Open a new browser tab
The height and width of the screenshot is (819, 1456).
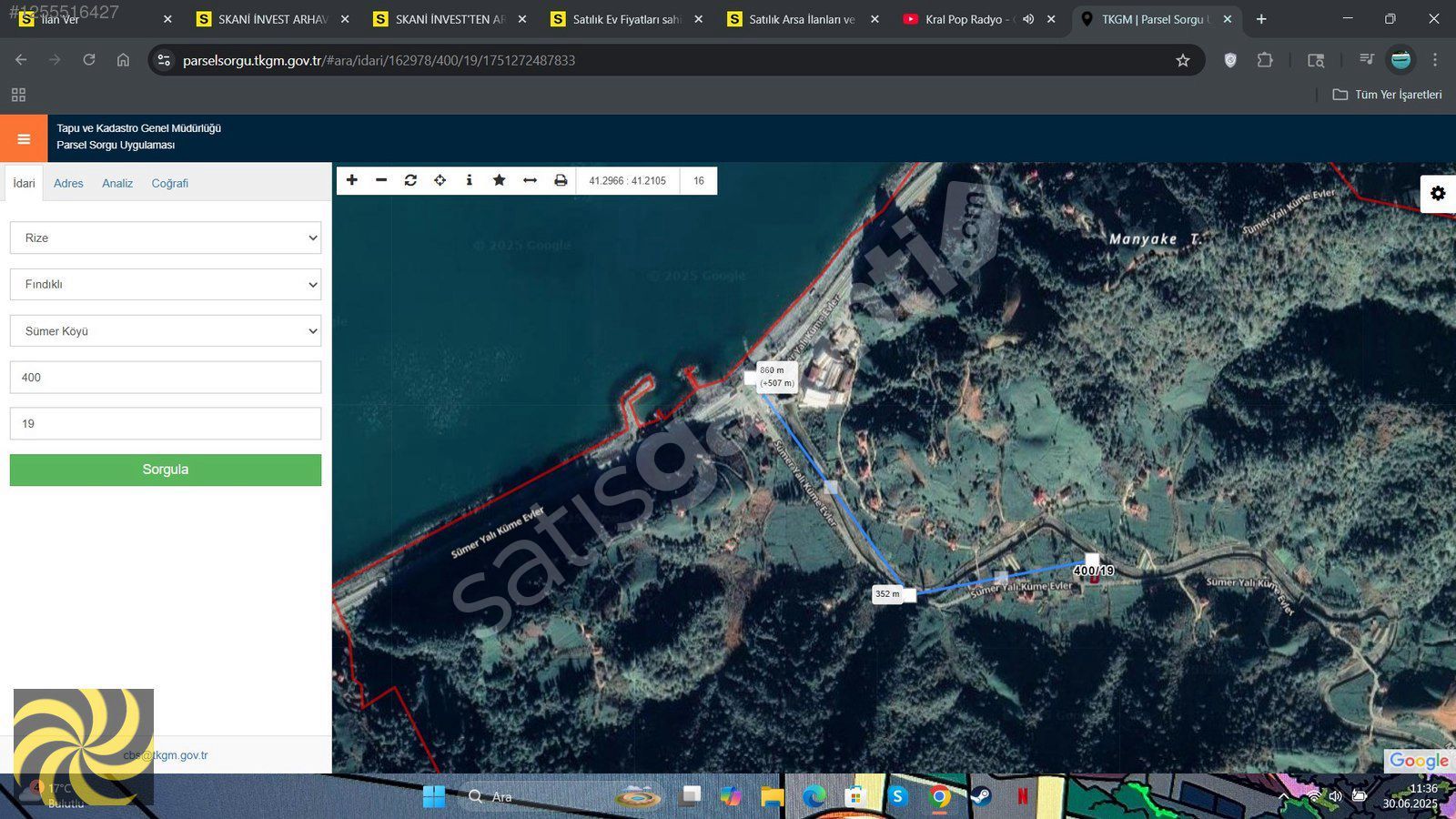pyautogui.click(x=1261, y=19)
